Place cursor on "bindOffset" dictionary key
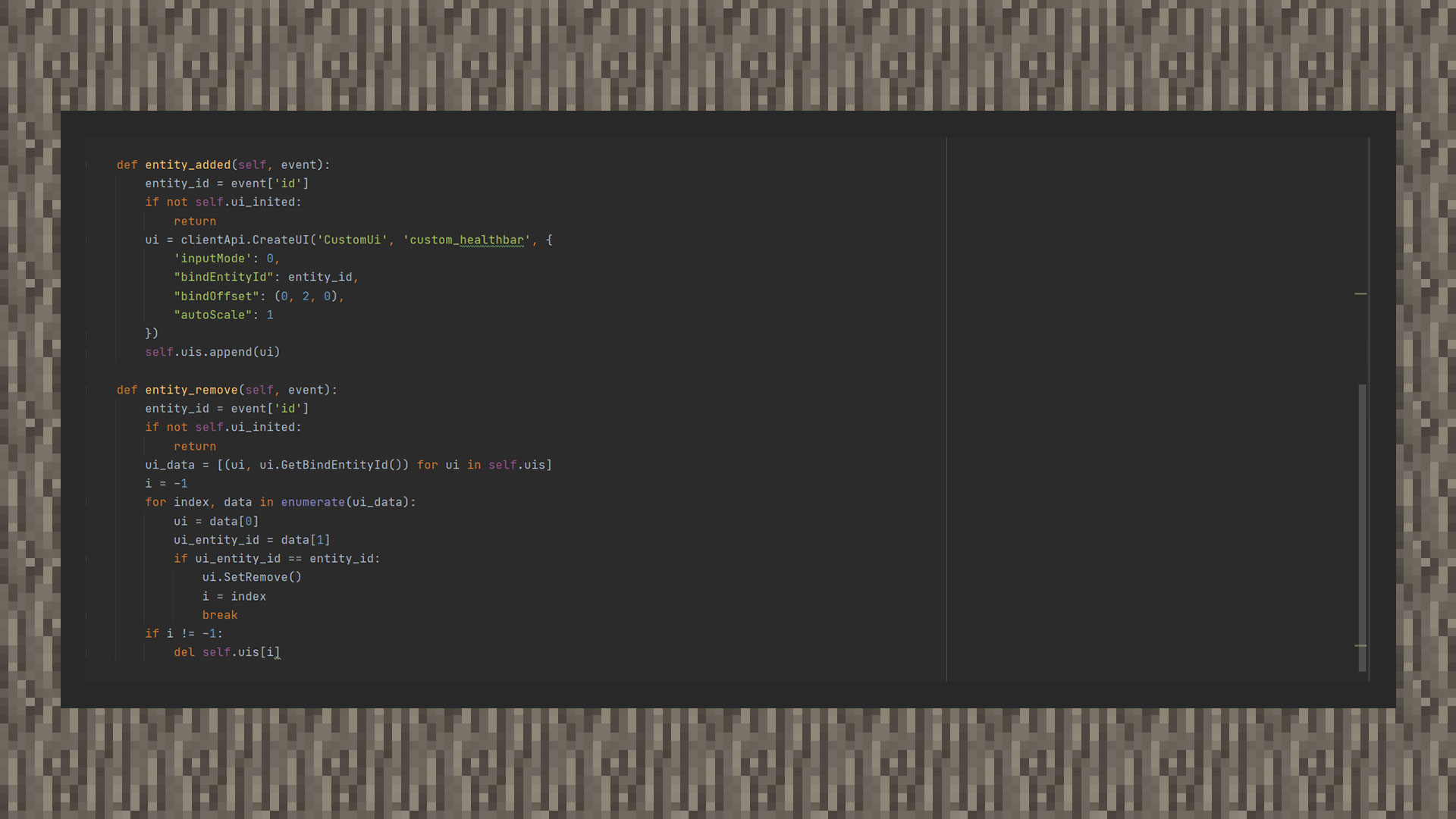Image resolution: width=1456 pixels, height=819 pixels. [x=216, y=297]
